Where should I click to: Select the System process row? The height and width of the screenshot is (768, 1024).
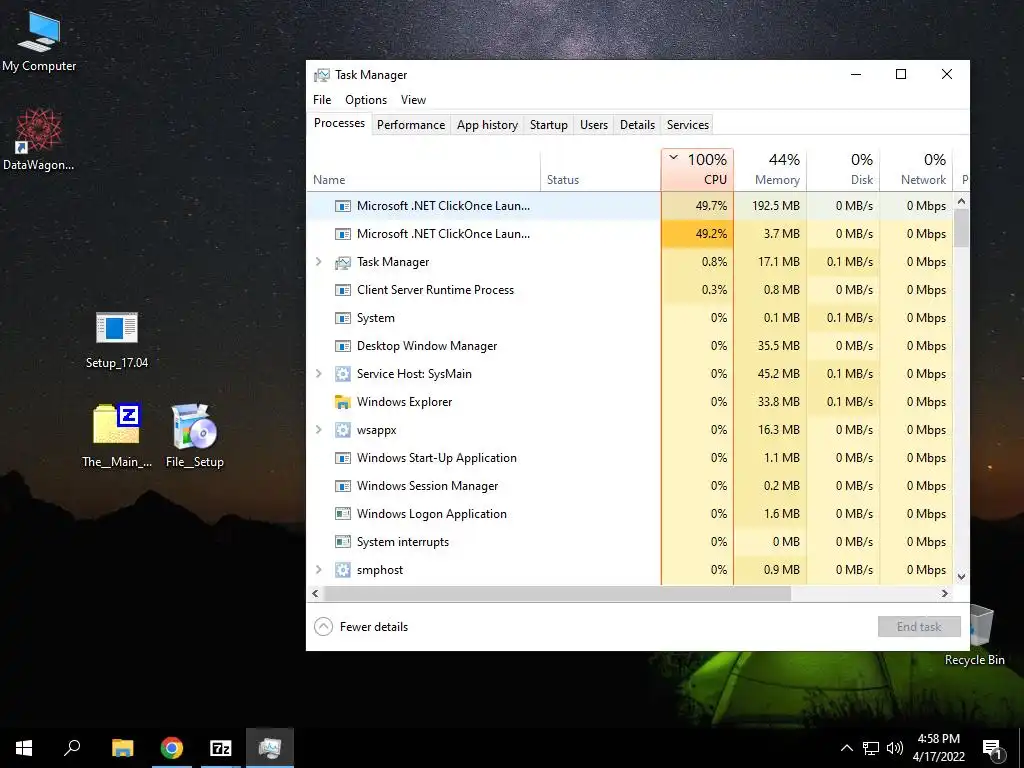point(630,318)
